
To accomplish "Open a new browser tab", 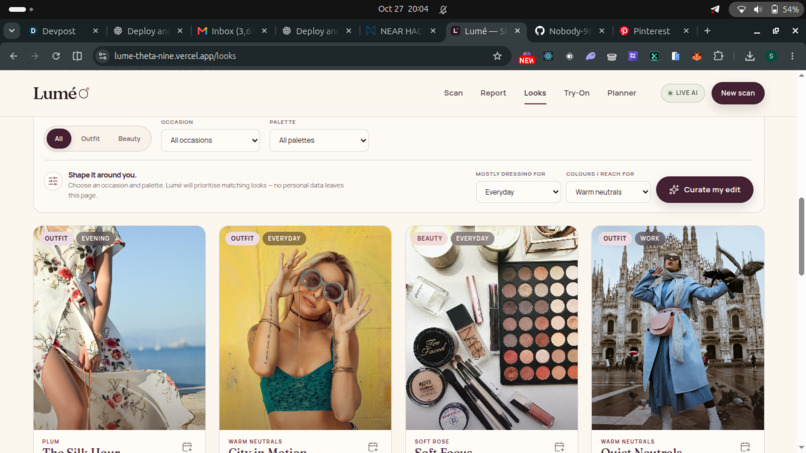I will pos(707,31).
